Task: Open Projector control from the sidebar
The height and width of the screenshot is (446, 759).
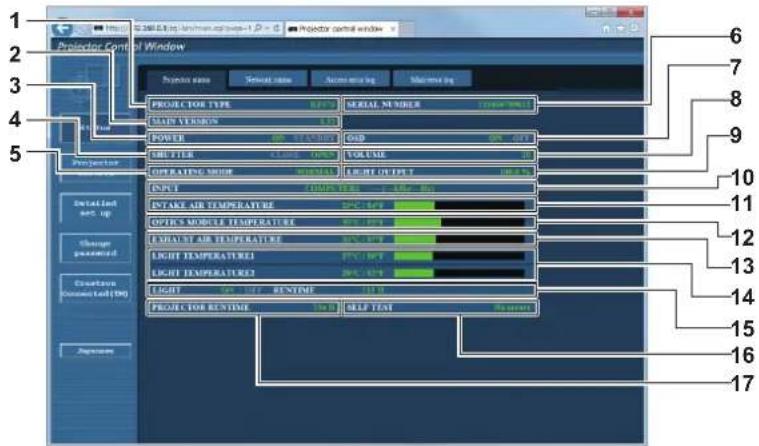Action: [95, 168]
